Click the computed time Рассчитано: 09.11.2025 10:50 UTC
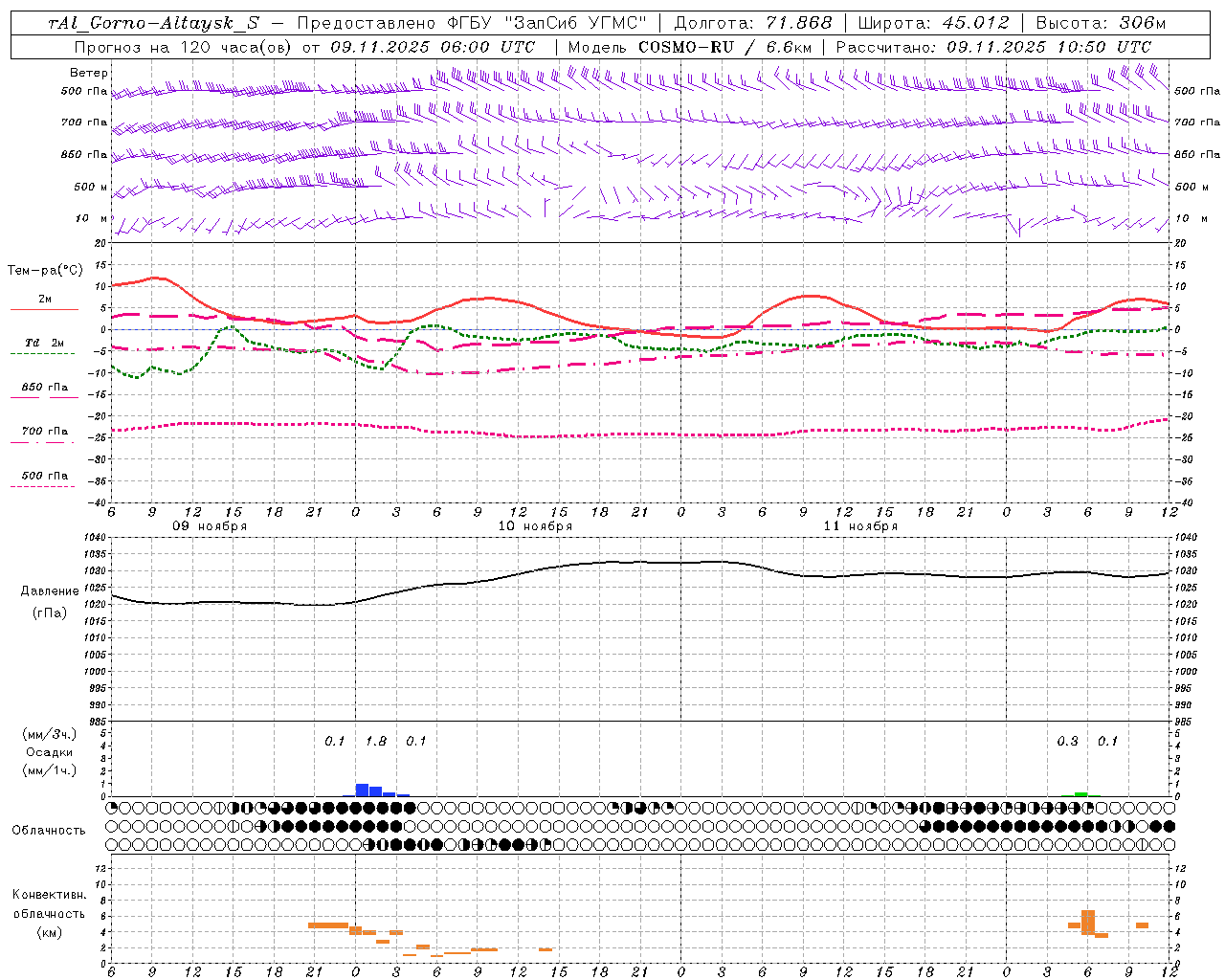 coord(993,47)
